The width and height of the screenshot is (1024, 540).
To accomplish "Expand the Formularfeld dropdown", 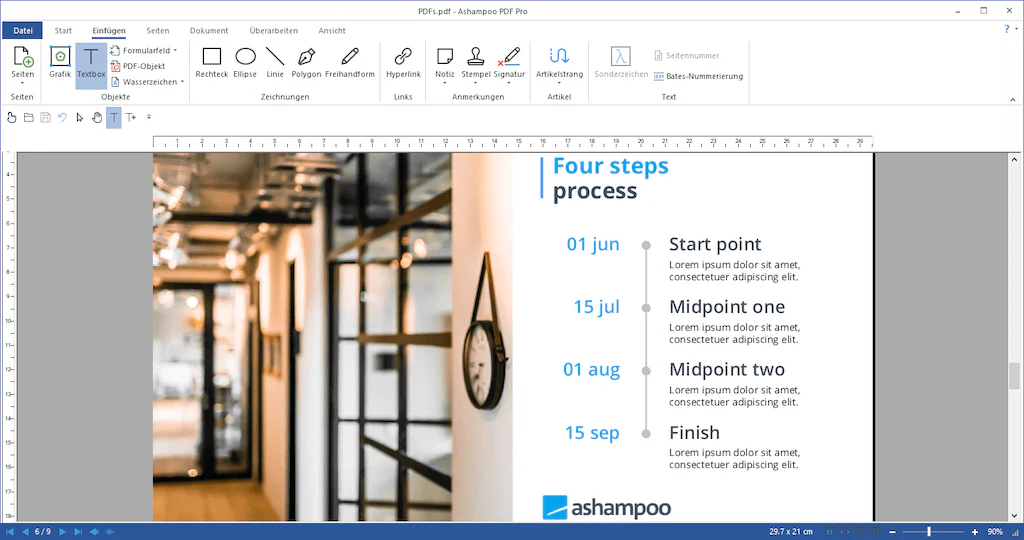I will [x=175, y=50].
